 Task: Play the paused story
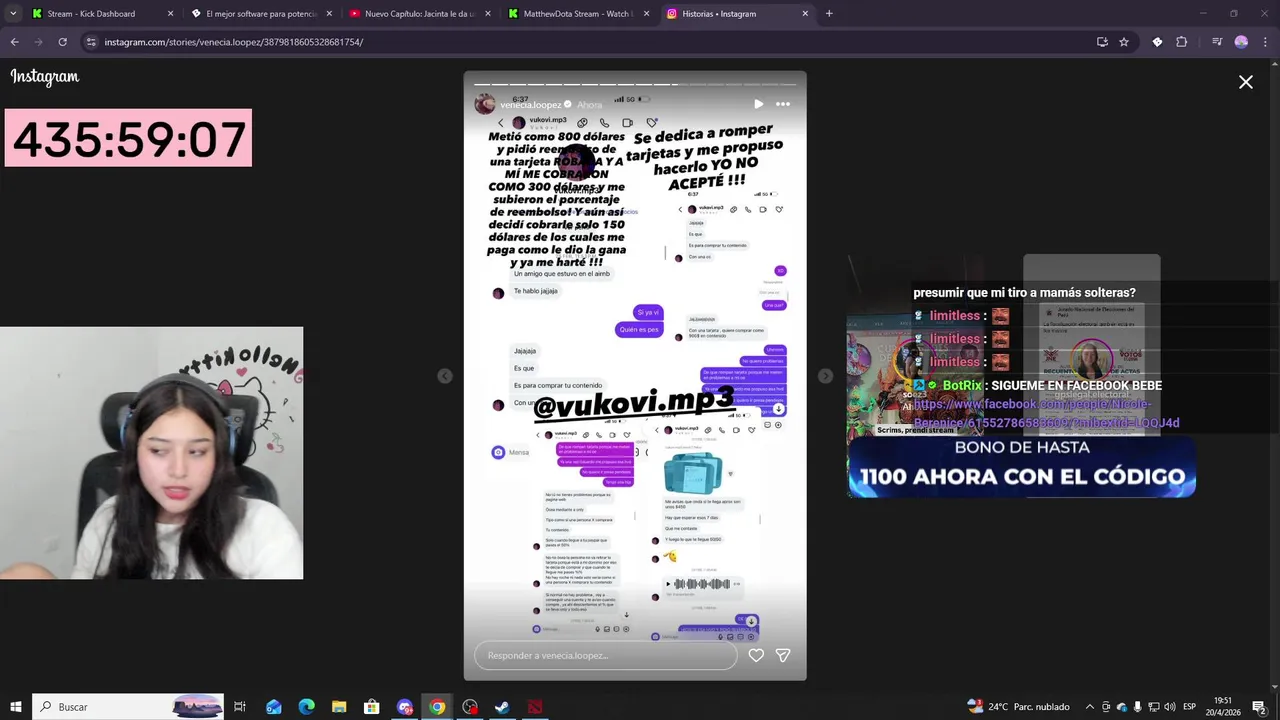[758, 104]
